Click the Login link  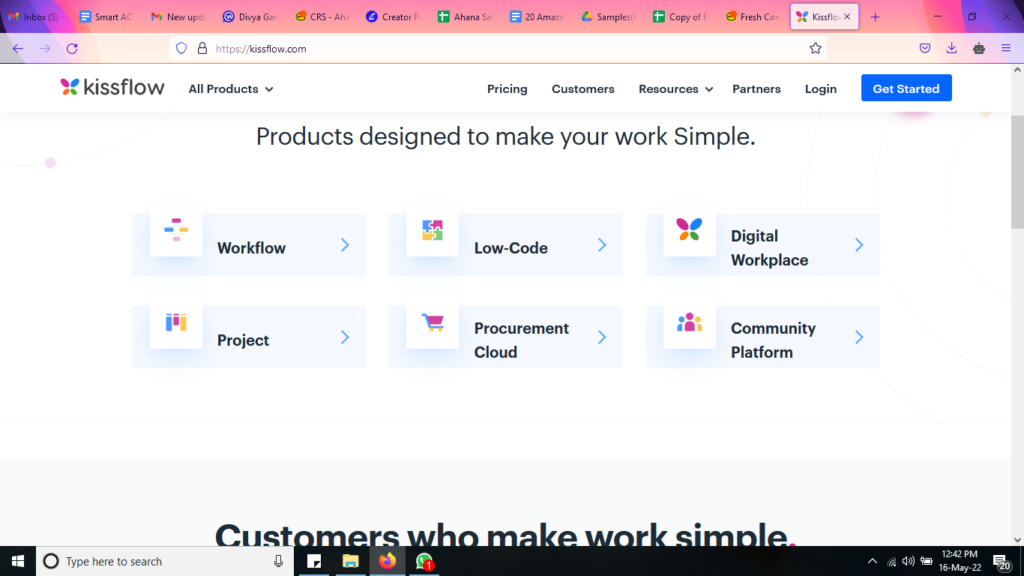820,89
